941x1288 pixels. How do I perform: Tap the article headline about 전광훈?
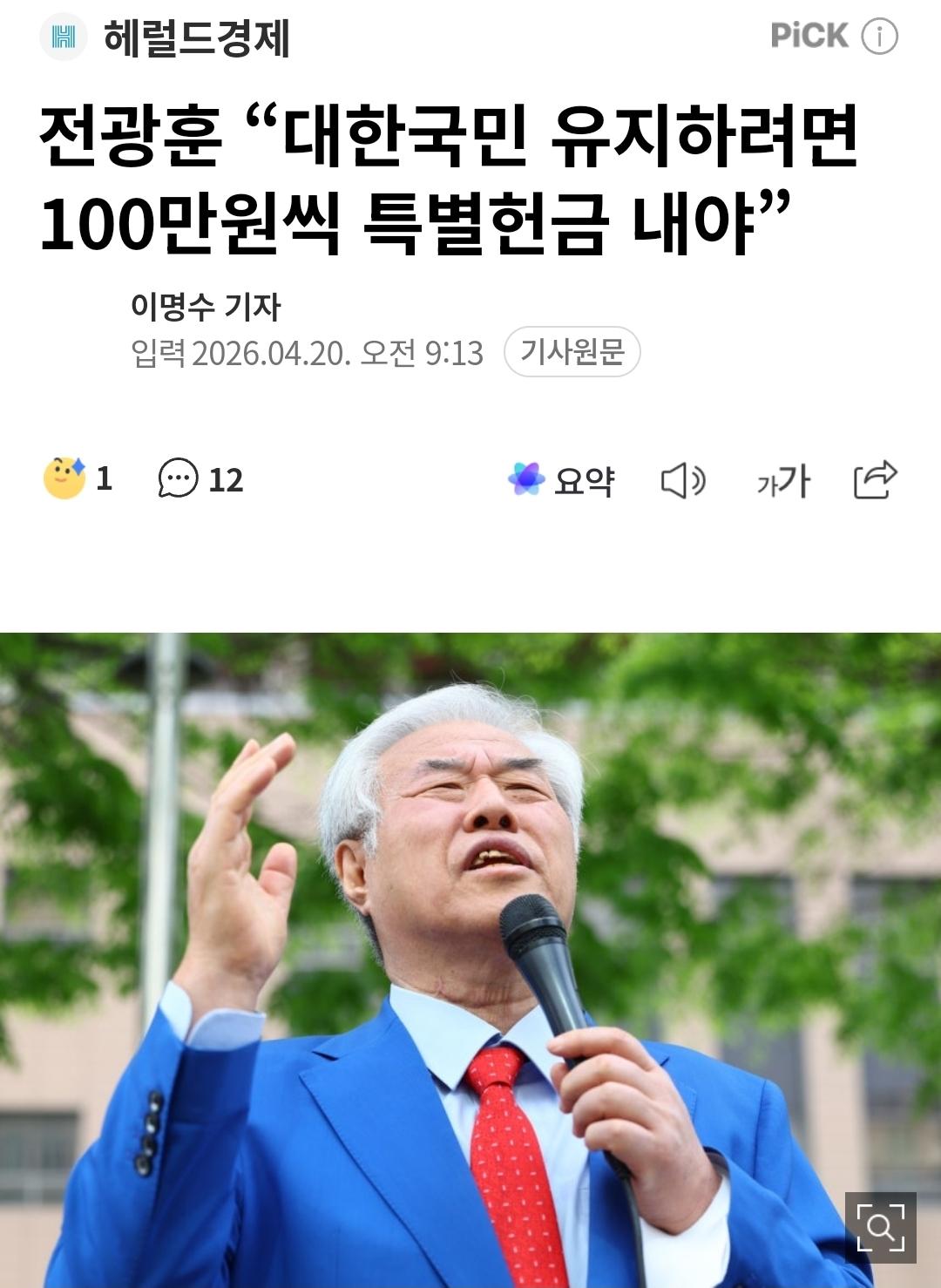[449, 180]
